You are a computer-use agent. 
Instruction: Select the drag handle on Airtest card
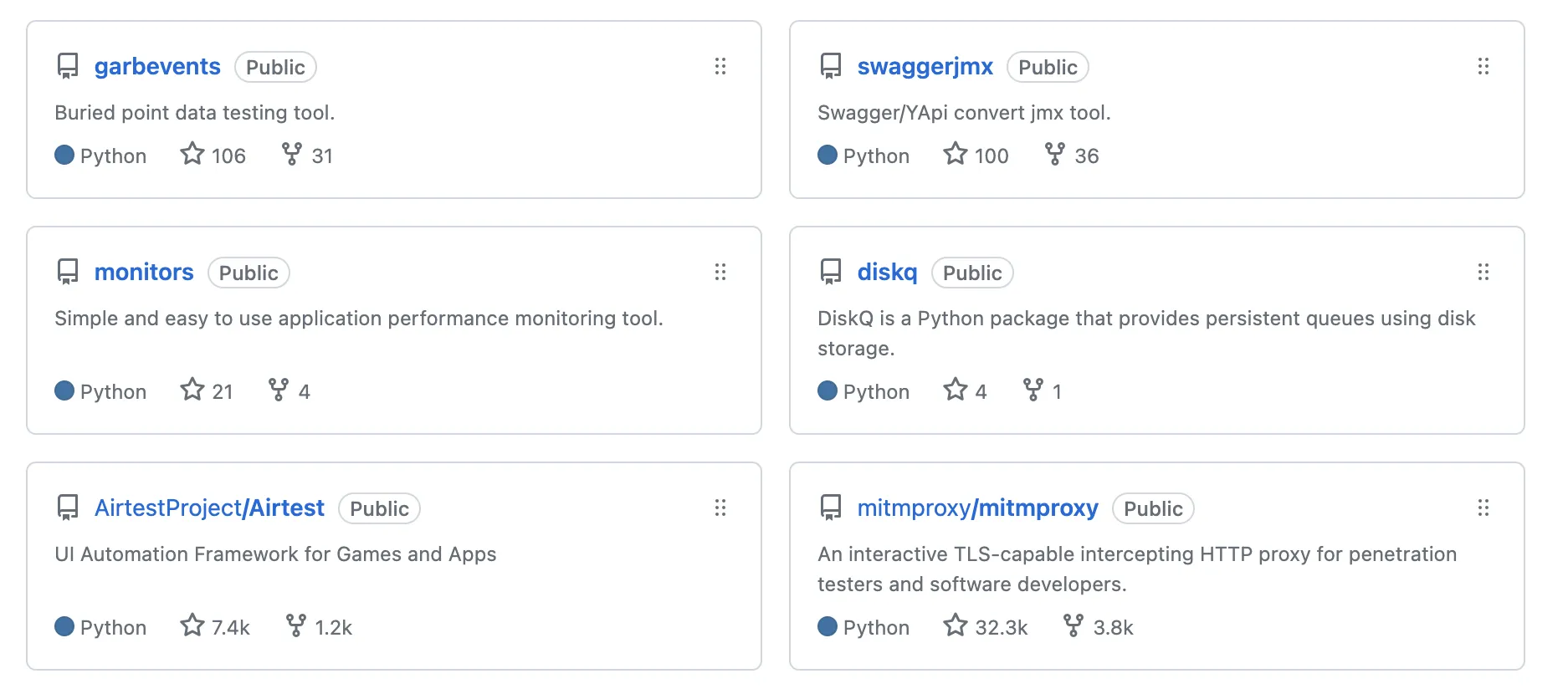[720, 508]
